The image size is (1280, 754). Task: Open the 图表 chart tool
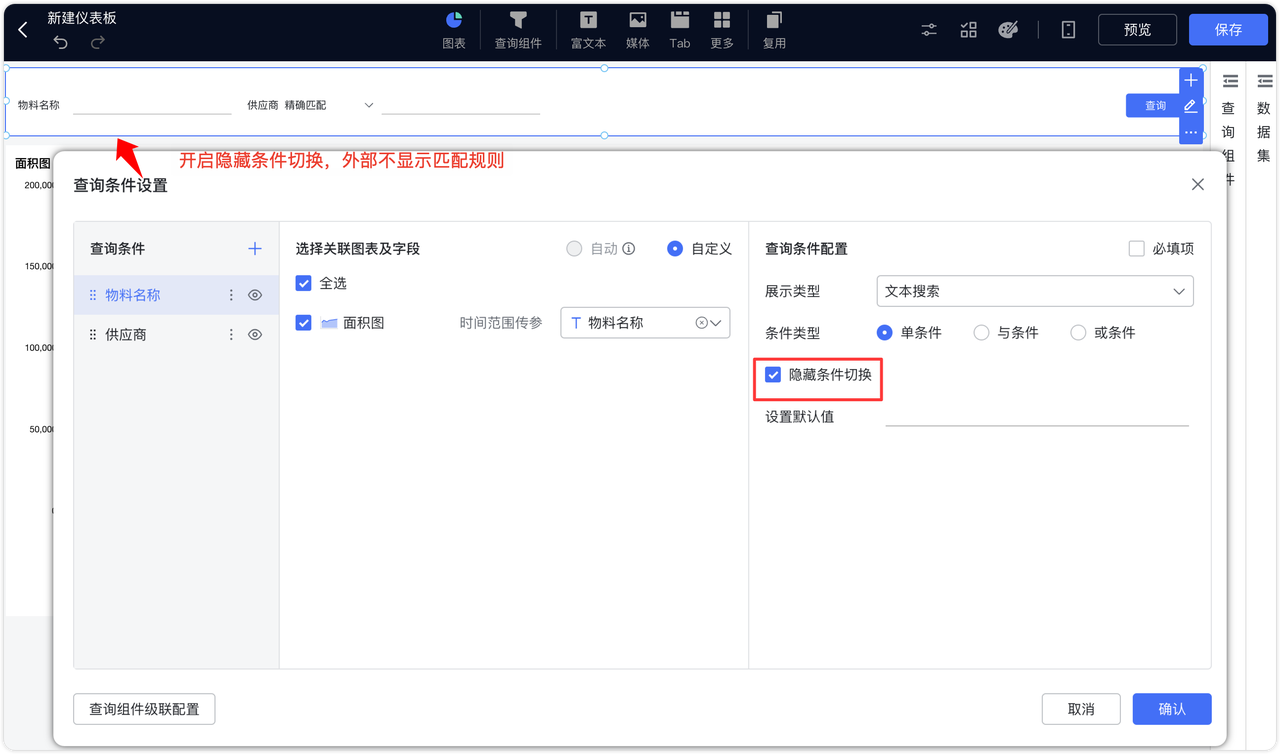click(454, 30)
